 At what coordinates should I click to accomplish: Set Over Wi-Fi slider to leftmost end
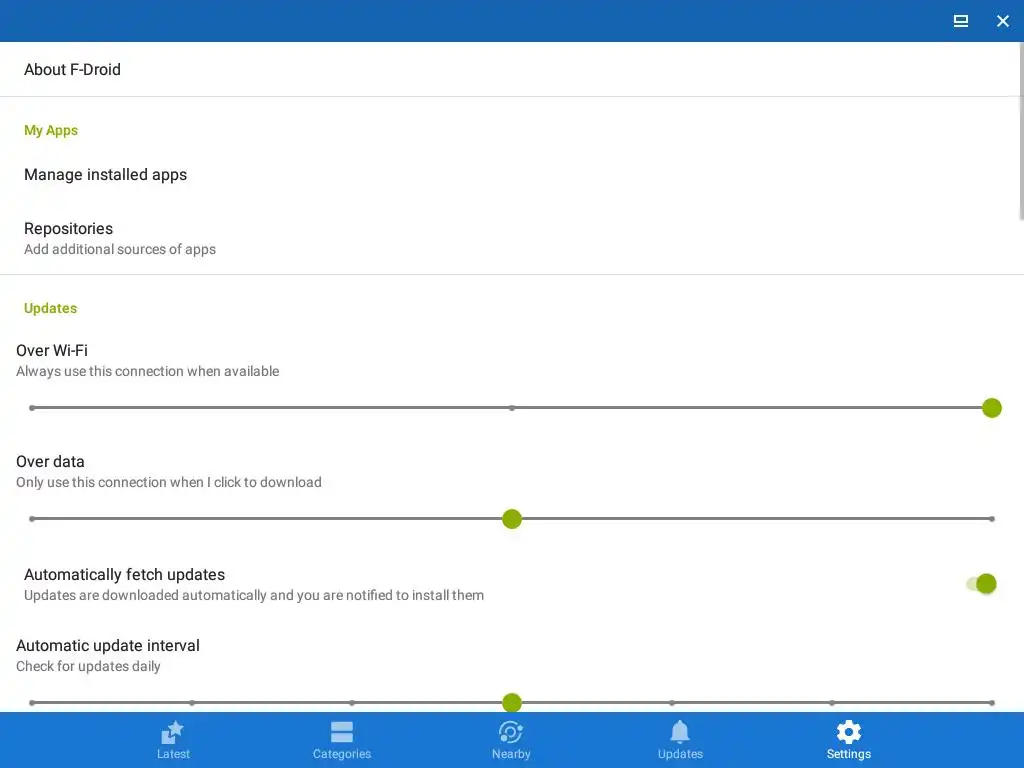coord(32,408)
